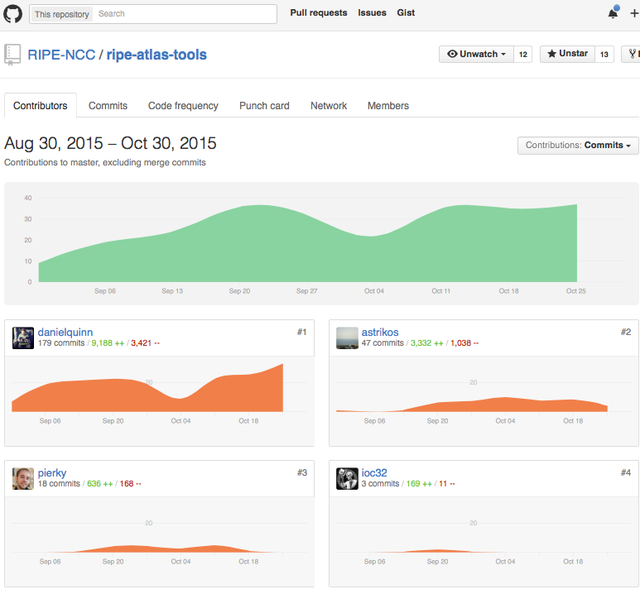Switch to the Punch card tab
The image size is (640, 594).
(264, 106)
